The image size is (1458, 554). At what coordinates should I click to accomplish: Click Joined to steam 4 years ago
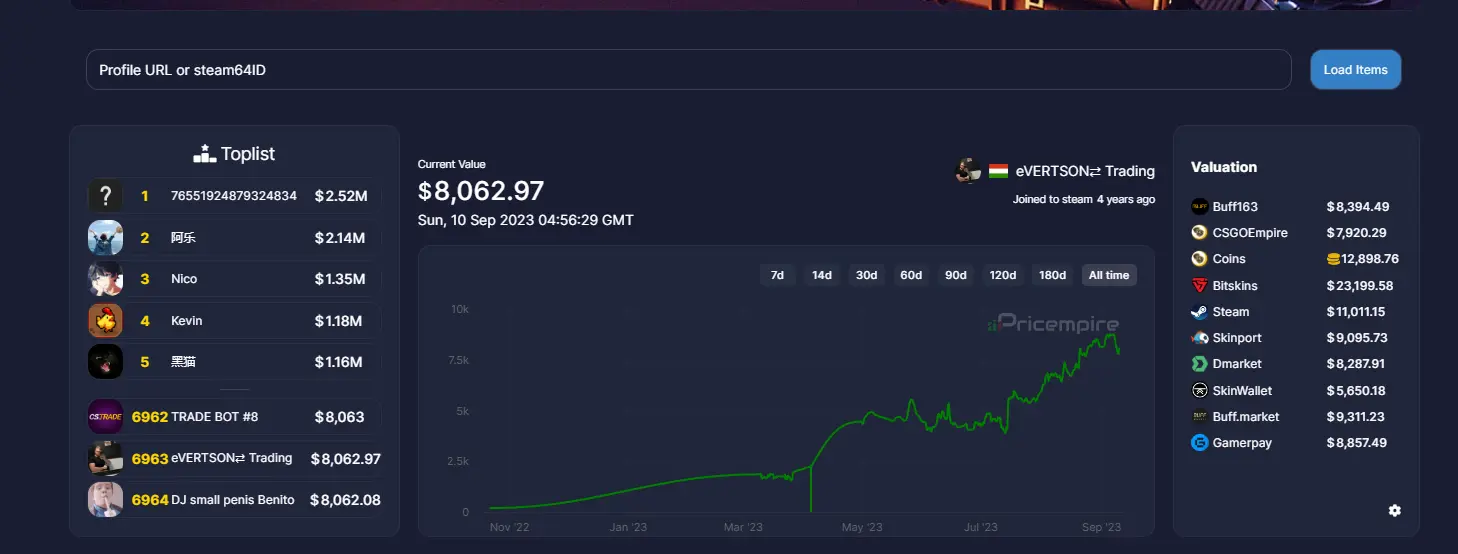[1084, 199]
